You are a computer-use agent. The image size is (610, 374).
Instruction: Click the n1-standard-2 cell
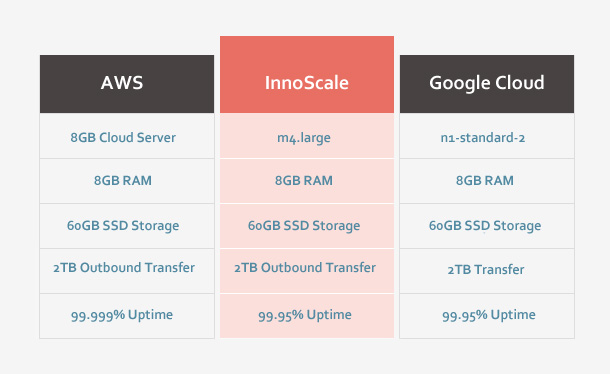pos(487,136)
